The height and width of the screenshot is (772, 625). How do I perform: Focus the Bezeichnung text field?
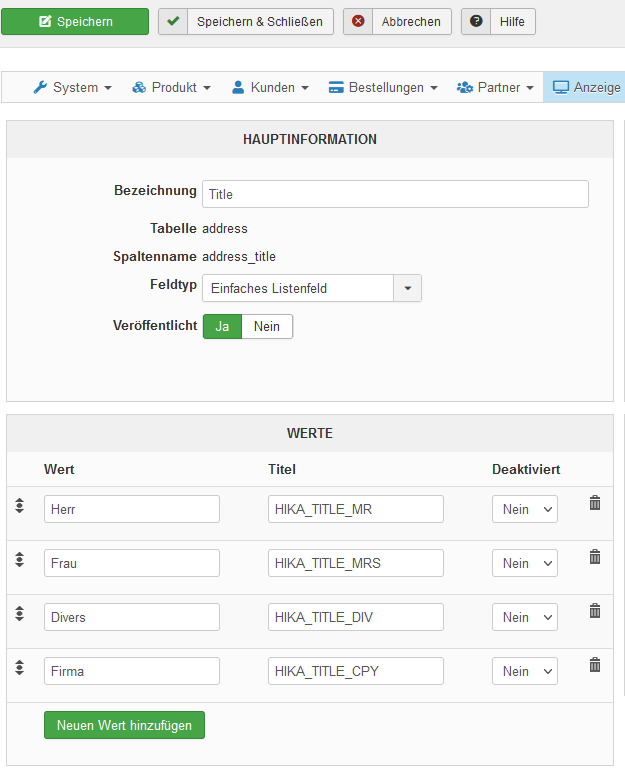click(395, 194)
